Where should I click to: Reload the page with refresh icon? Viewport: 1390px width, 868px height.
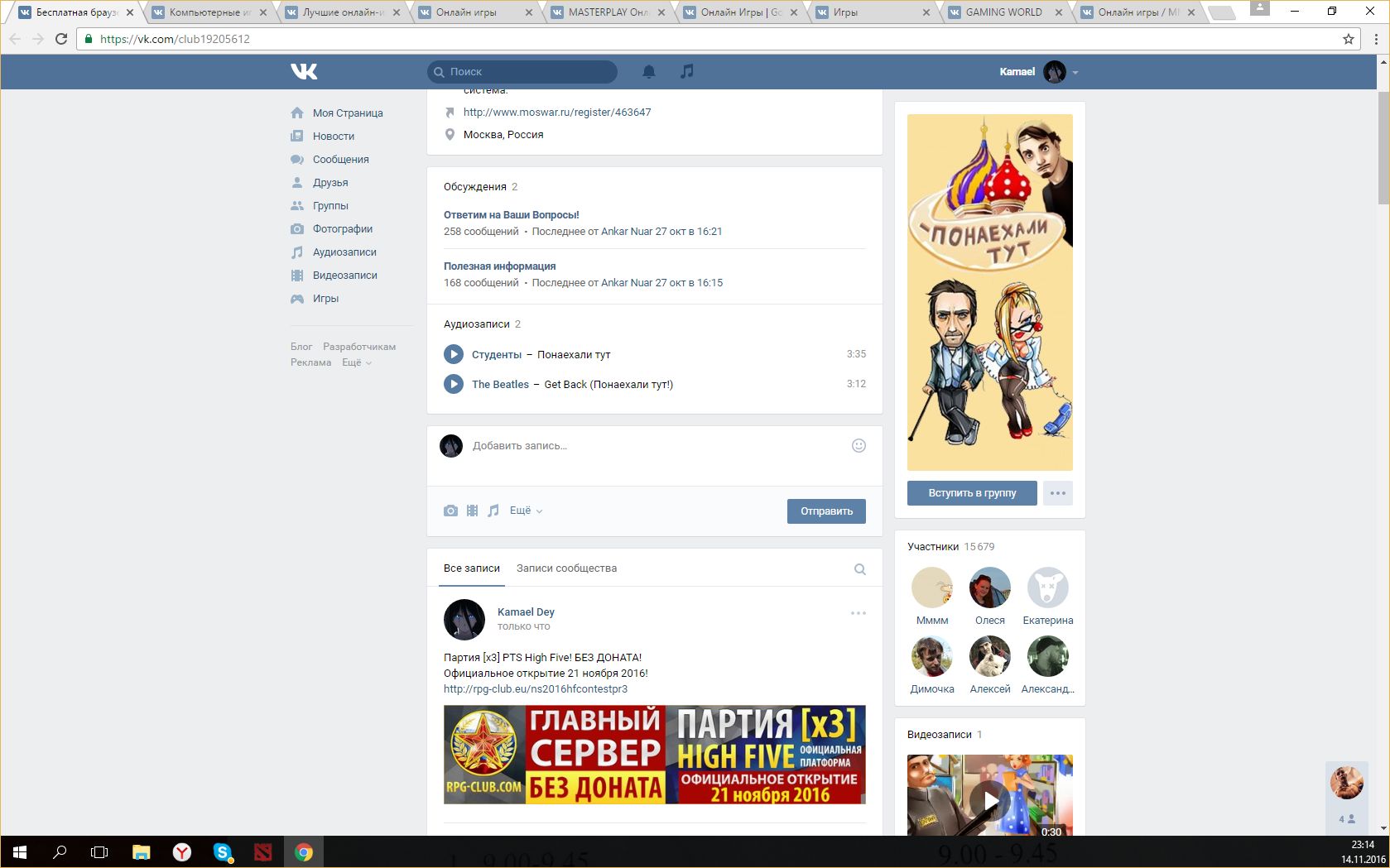coord(60,39)
